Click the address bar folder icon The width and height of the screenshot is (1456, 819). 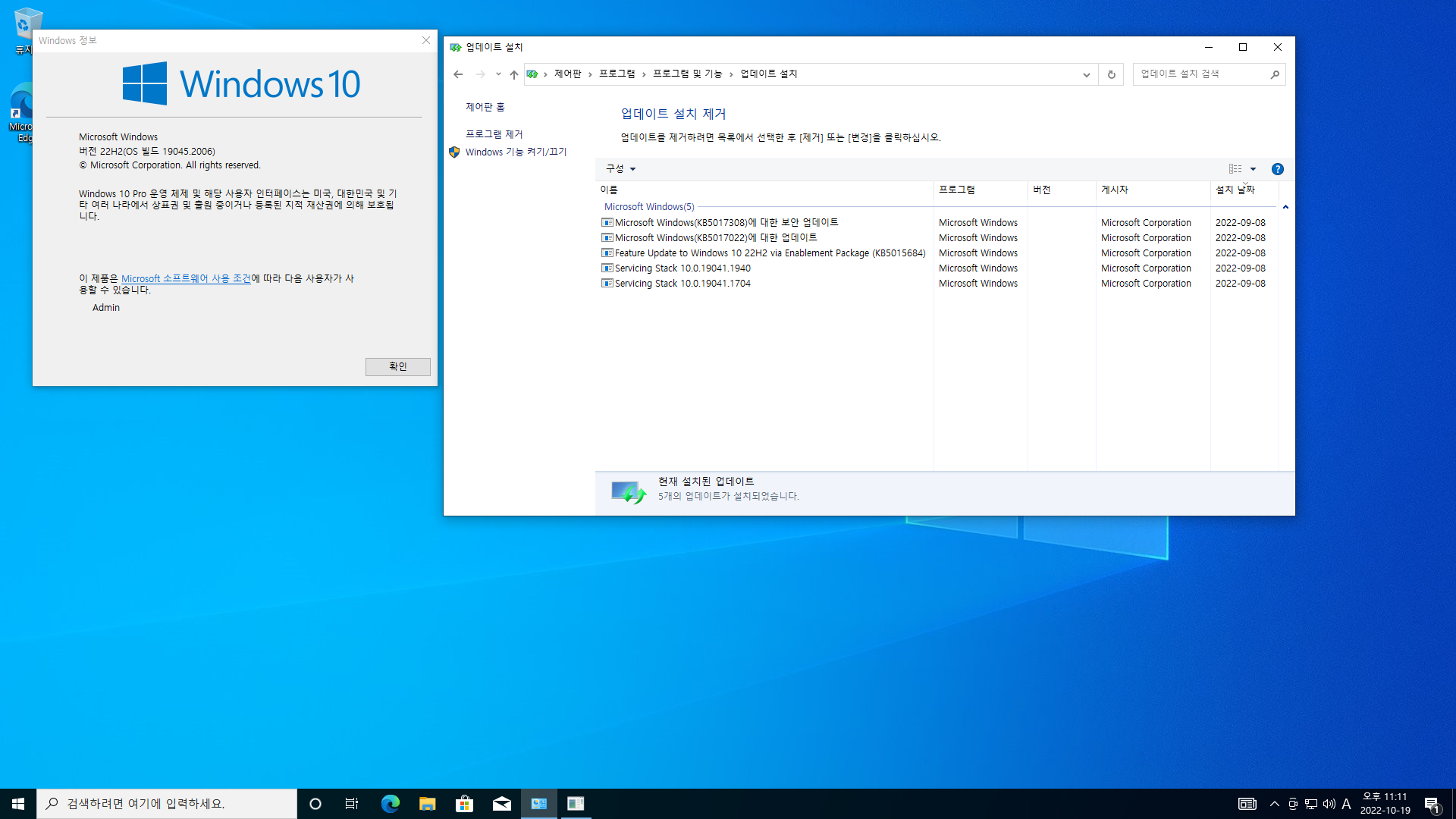tap(532, 74)
